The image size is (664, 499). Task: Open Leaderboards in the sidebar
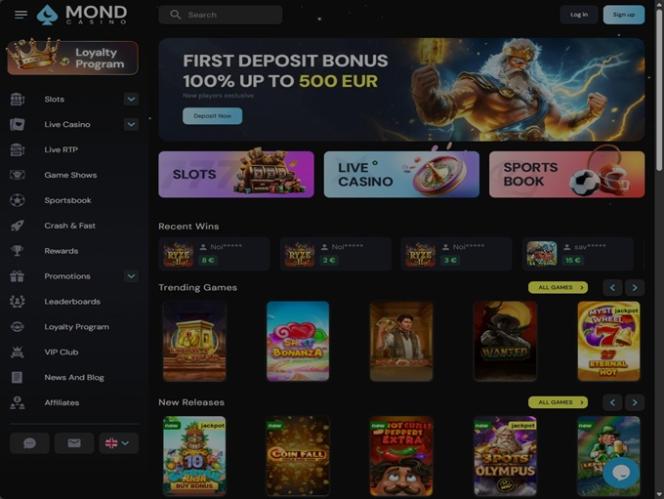click(72, 302)
